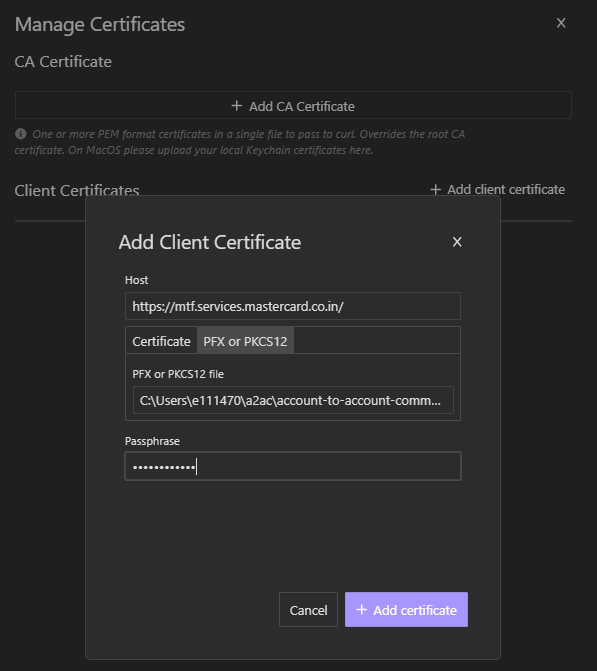The image size is (597, 671).
Task: Click the PEM format certificates help text
Action: 240,142
